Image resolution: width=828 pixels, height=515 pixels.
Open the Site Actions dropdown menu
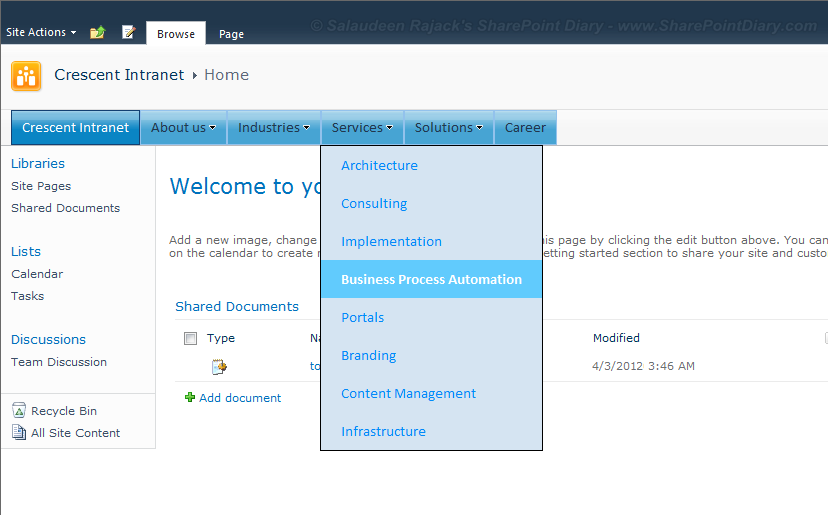pyautogui.click(x=41, y=32)
